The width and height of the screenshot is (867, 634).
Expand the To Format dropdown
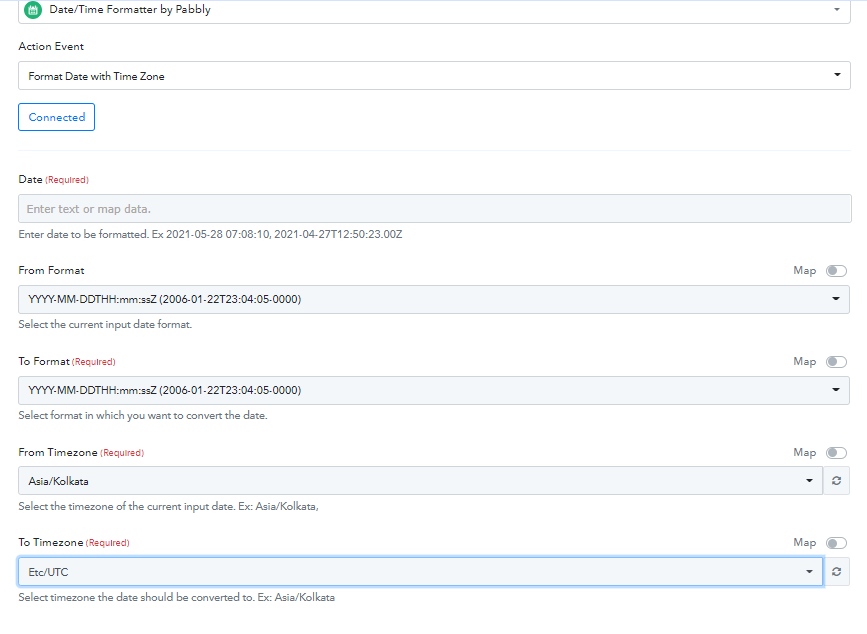click(x=434, y=391)
